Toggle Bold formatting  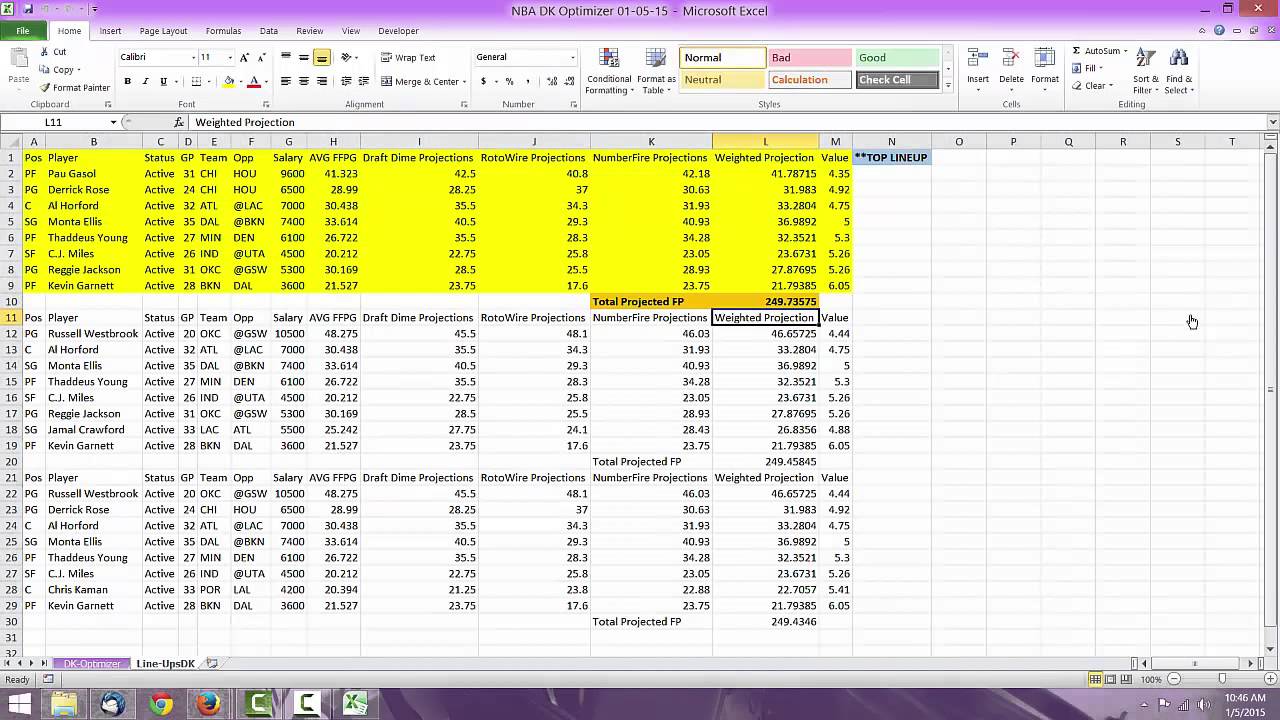pyautogui.click(x=127, y=81)
